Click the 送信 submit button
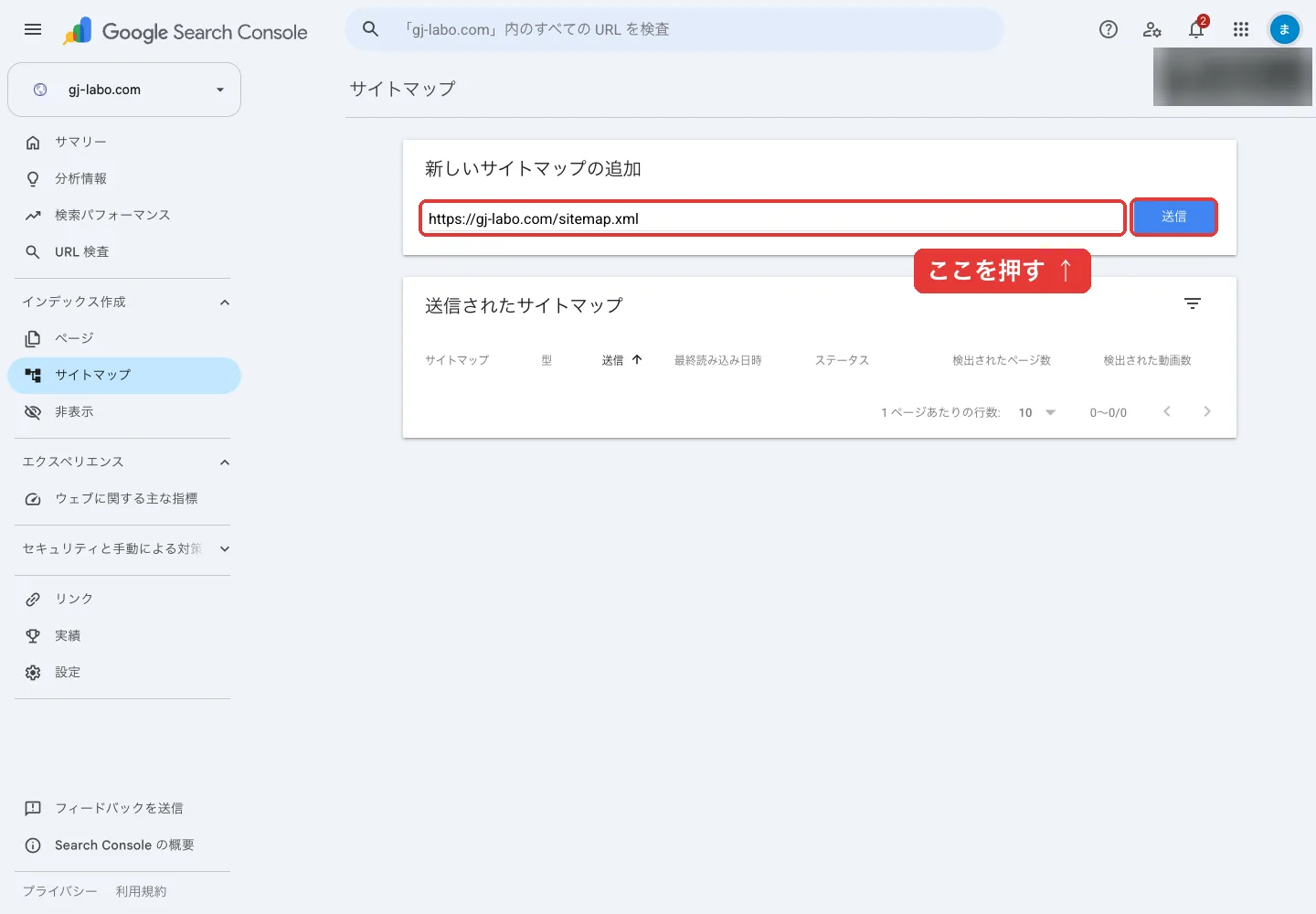The height and width of the screenshot is (914, 1316). (1173, 217)
